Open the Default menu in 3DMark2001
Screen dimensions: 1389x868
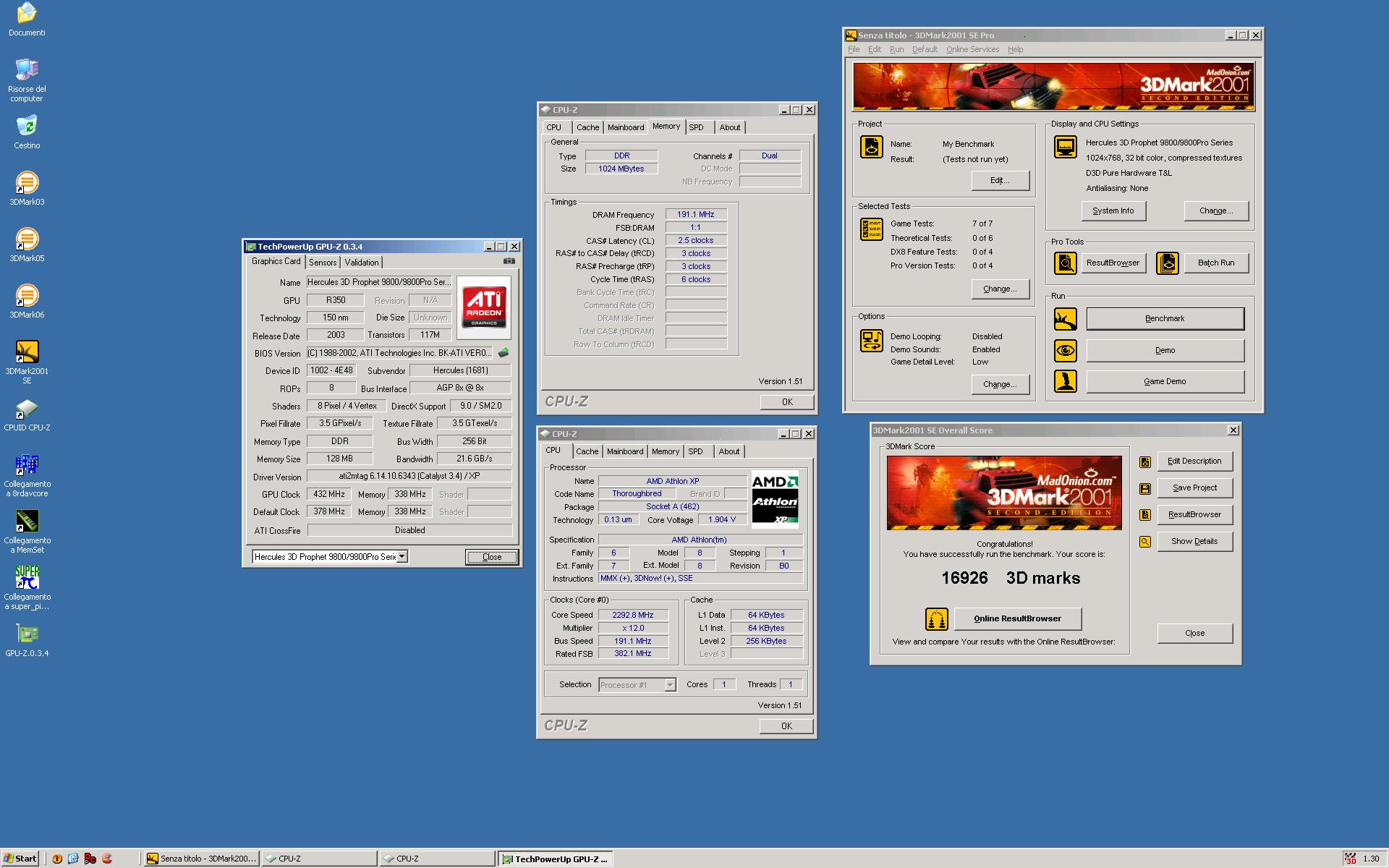click(925, 49)
